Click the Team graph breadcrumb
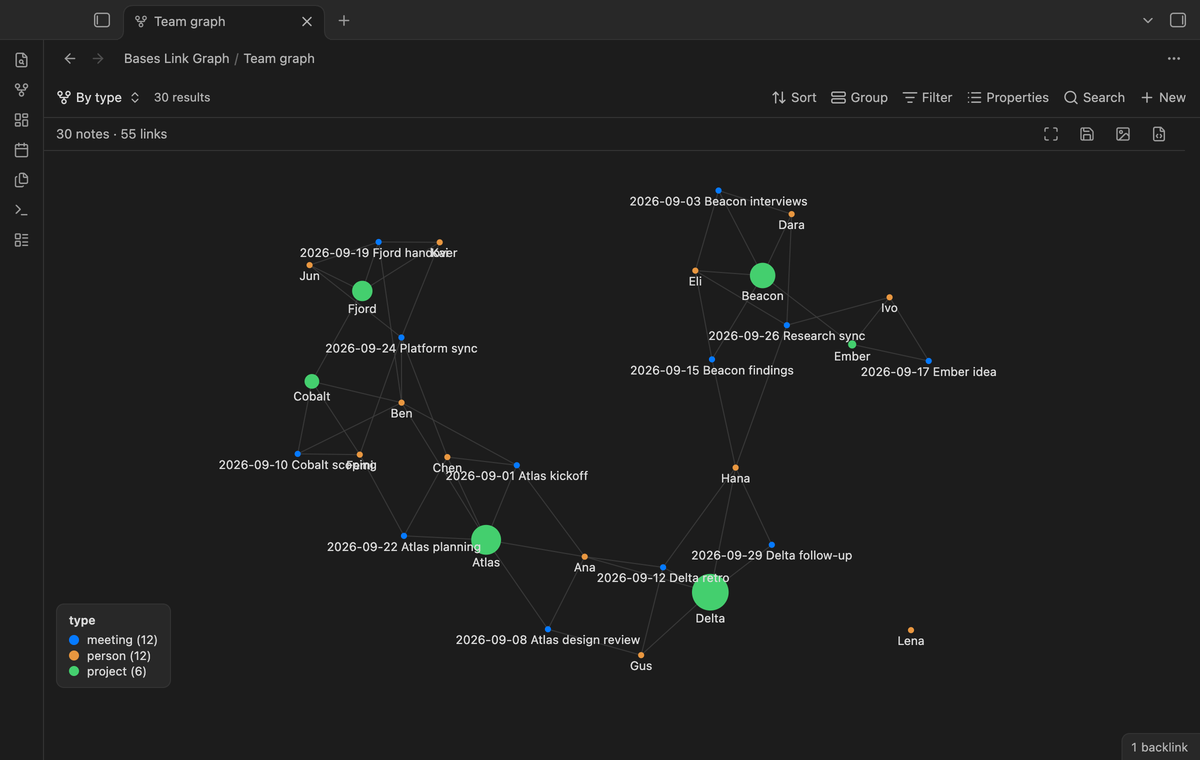Image resolution: width=1200 pixels, height=760 pixels. tap(279, 59)
